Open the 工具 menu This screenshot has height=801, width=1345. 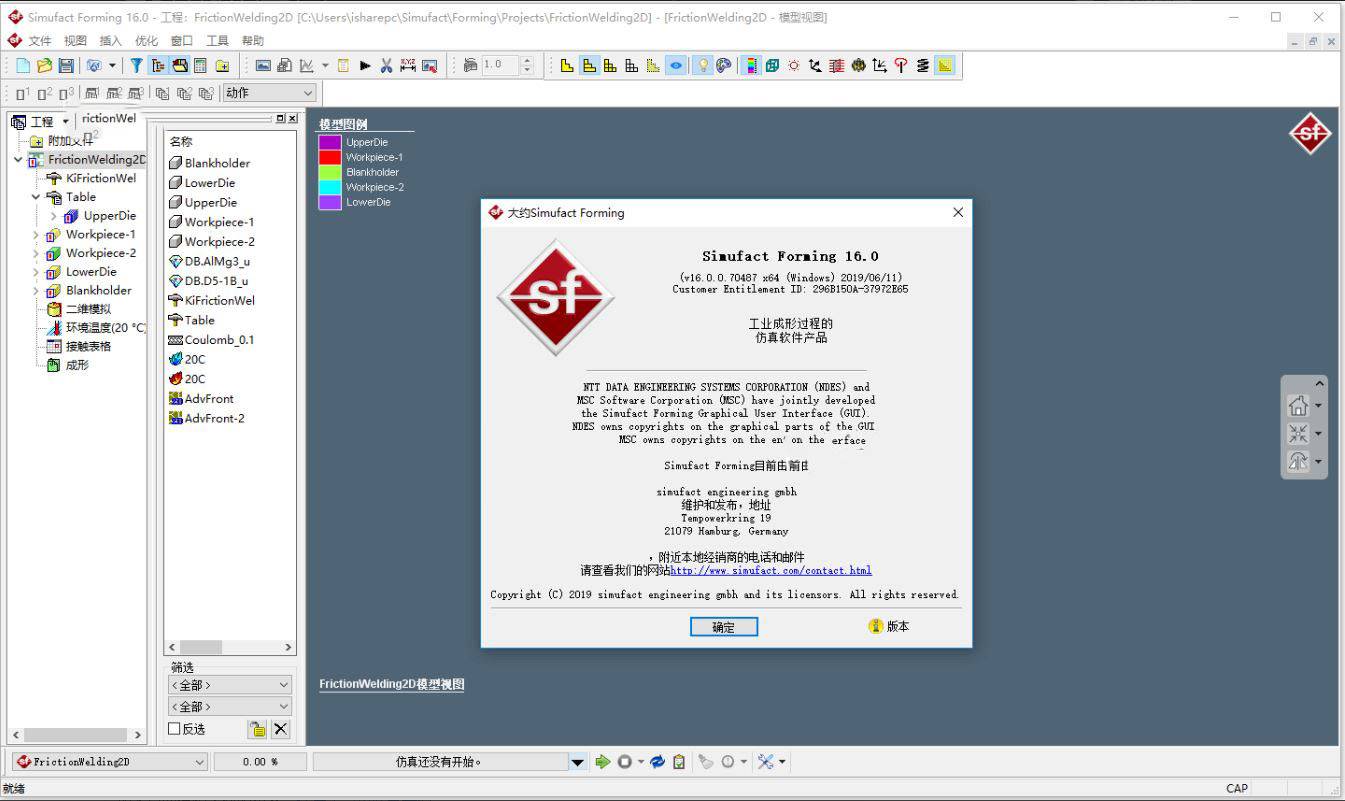pyautogui.click(x=217, y=41)
